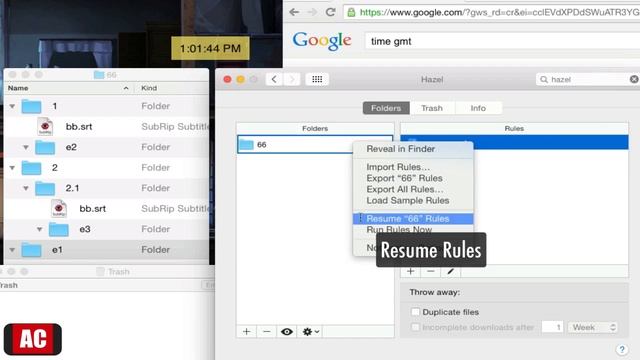The height and width of the screenshot is (360, 640).
Task: Select folder 2 icon in Finder
Action: pos(31,168)
